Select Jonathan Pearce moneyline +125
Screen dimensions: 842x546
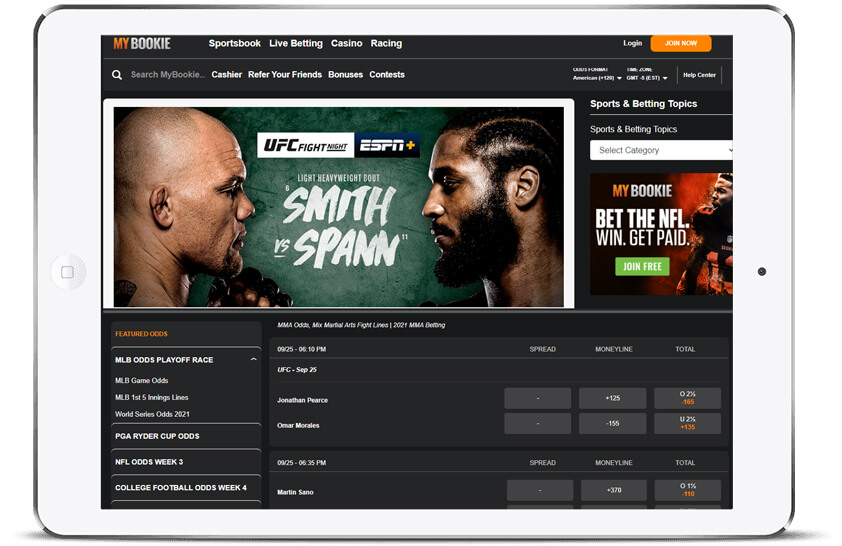click(x=613, y=398)
